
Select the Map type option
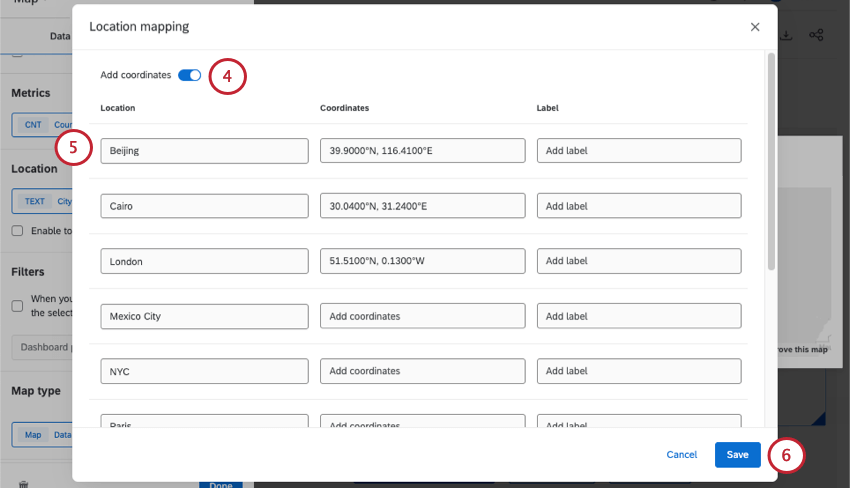coord(34,435)
